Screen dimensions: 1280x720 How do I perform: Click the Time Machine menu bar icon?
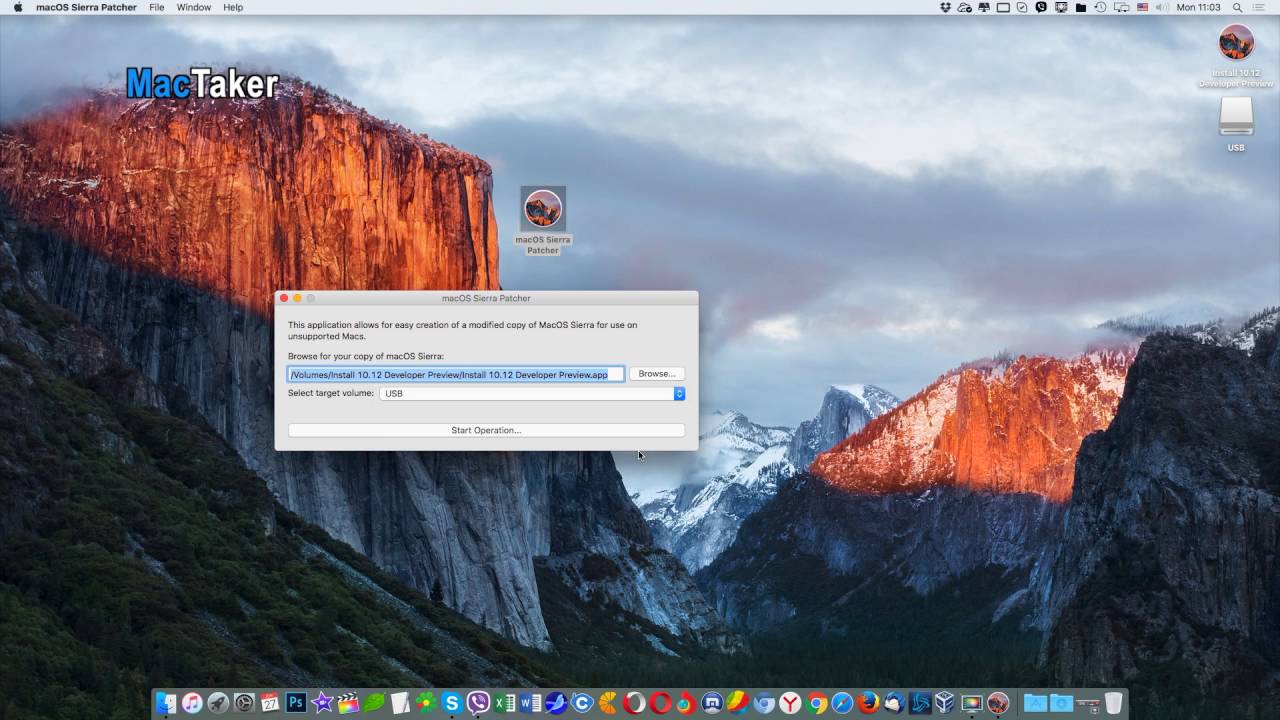point(1101,7)
